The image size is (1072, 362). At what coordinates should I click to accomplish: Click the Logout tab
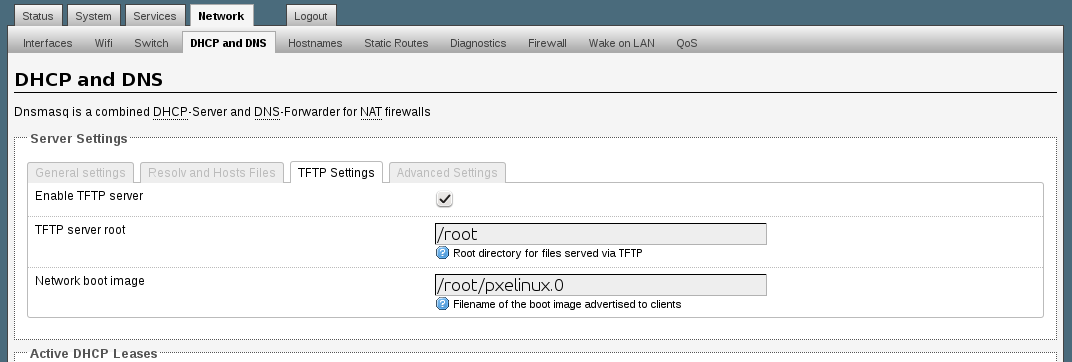[310, 16]
